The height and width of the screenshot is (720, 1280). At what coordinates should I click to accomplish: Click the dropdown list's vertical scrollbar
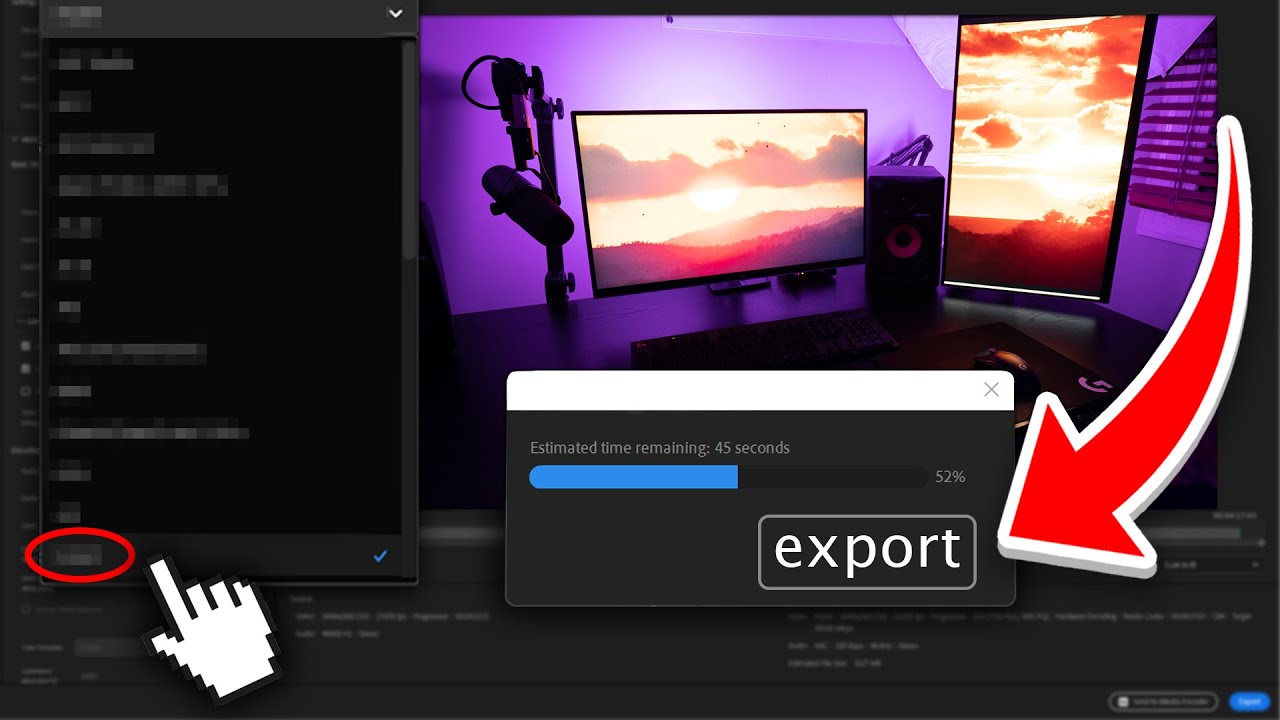coord(408,150)
